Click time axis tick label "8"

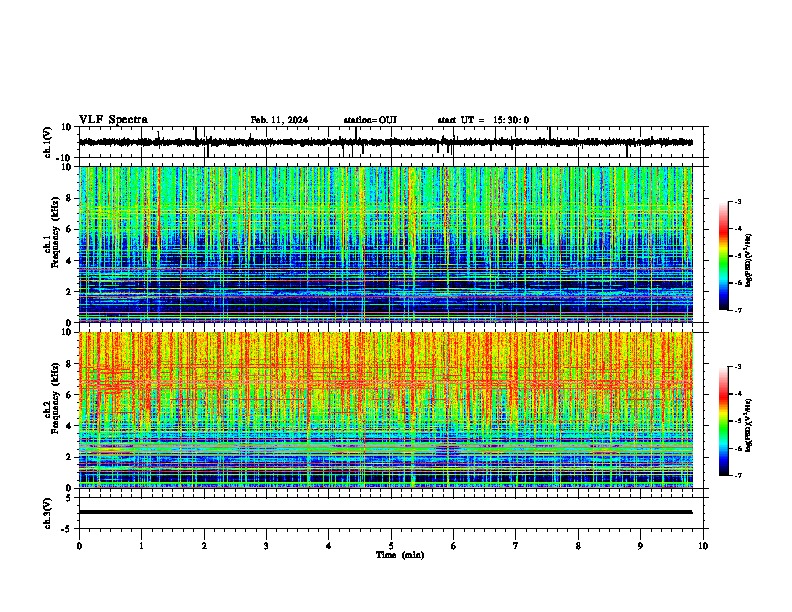[x=578, y=546]
